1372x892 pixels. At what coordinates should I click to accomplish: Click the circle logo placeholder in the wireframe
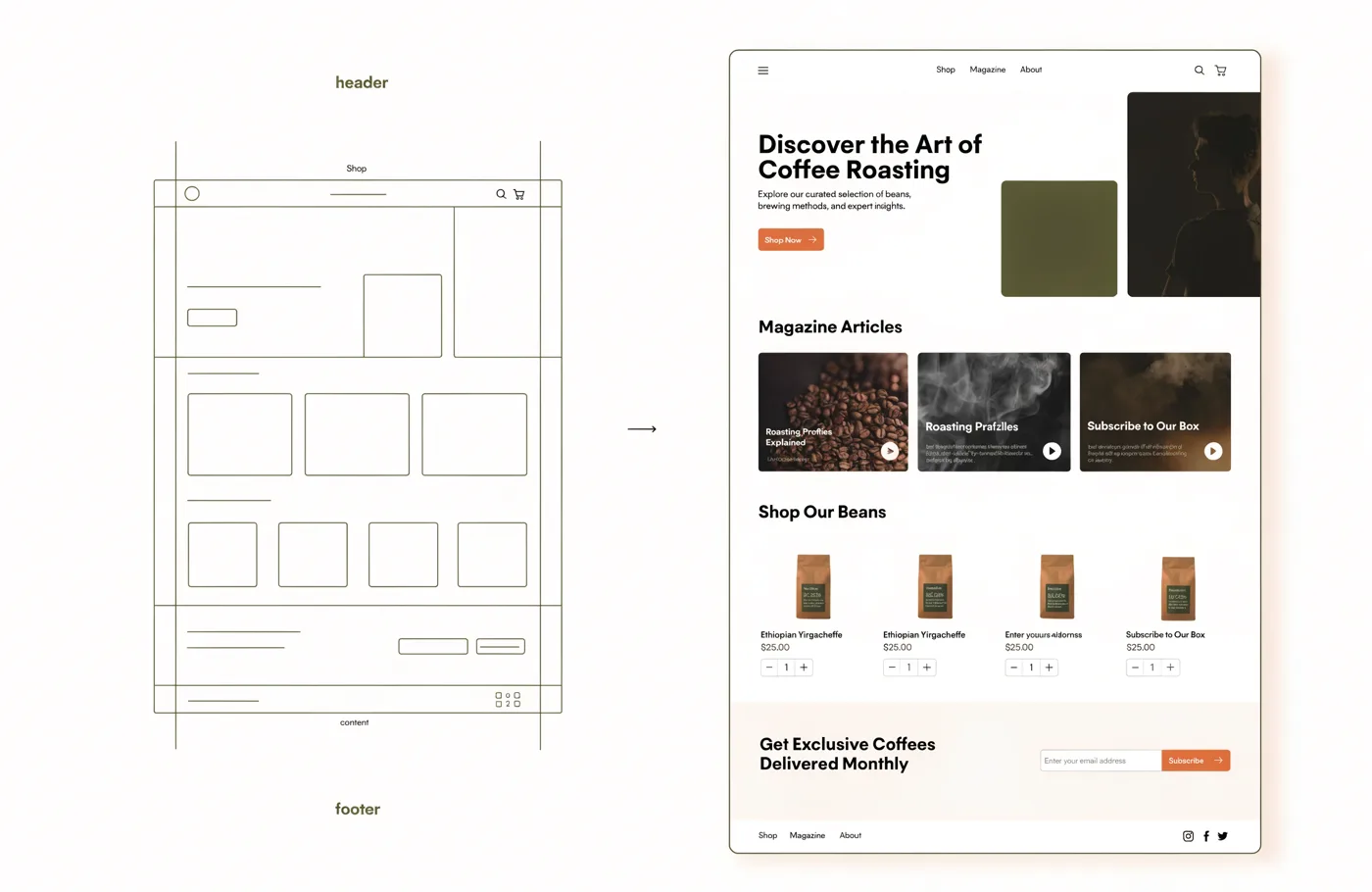click(192, 194)
